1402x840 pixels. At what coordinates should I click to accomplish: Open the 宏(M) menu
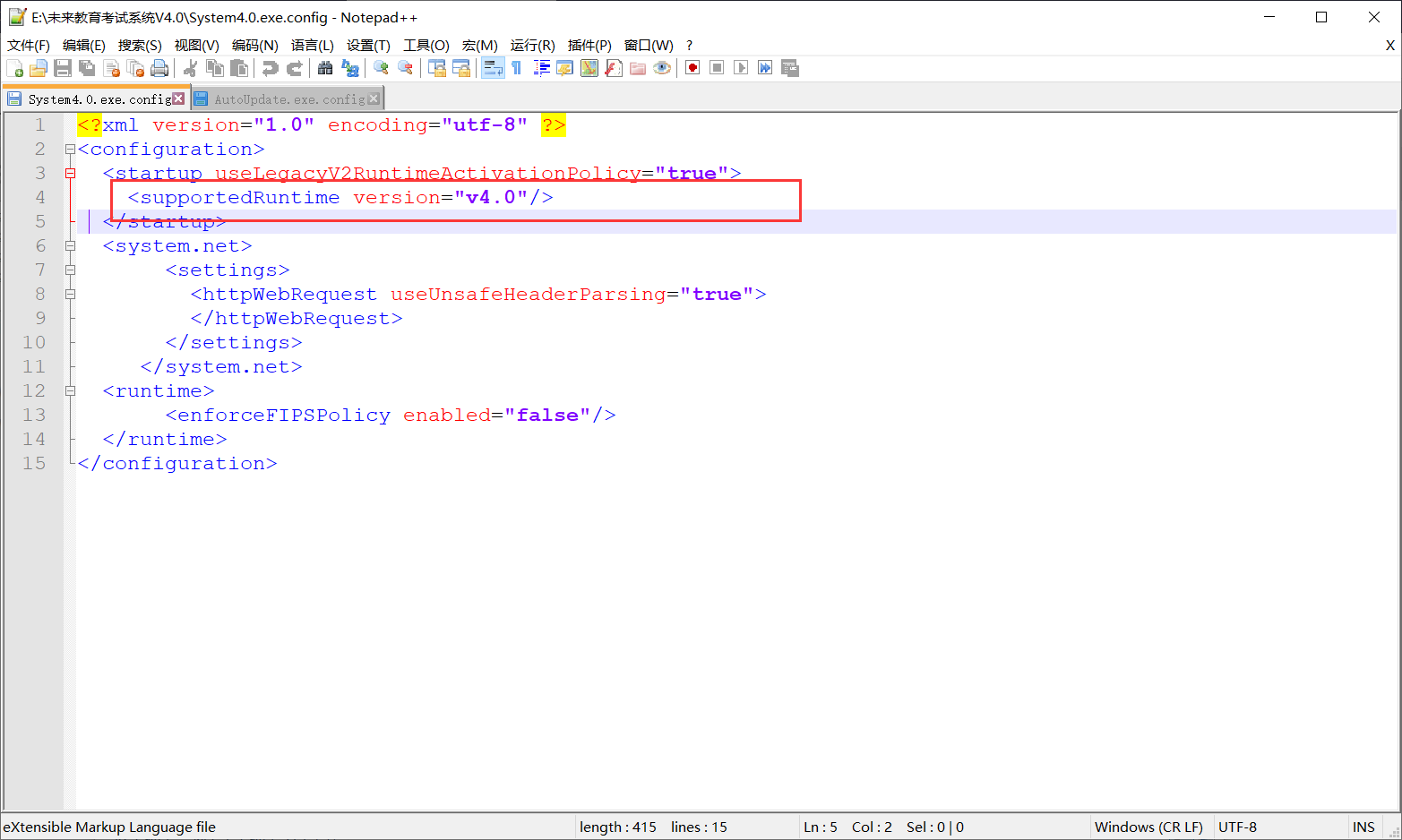click(479, 45)
